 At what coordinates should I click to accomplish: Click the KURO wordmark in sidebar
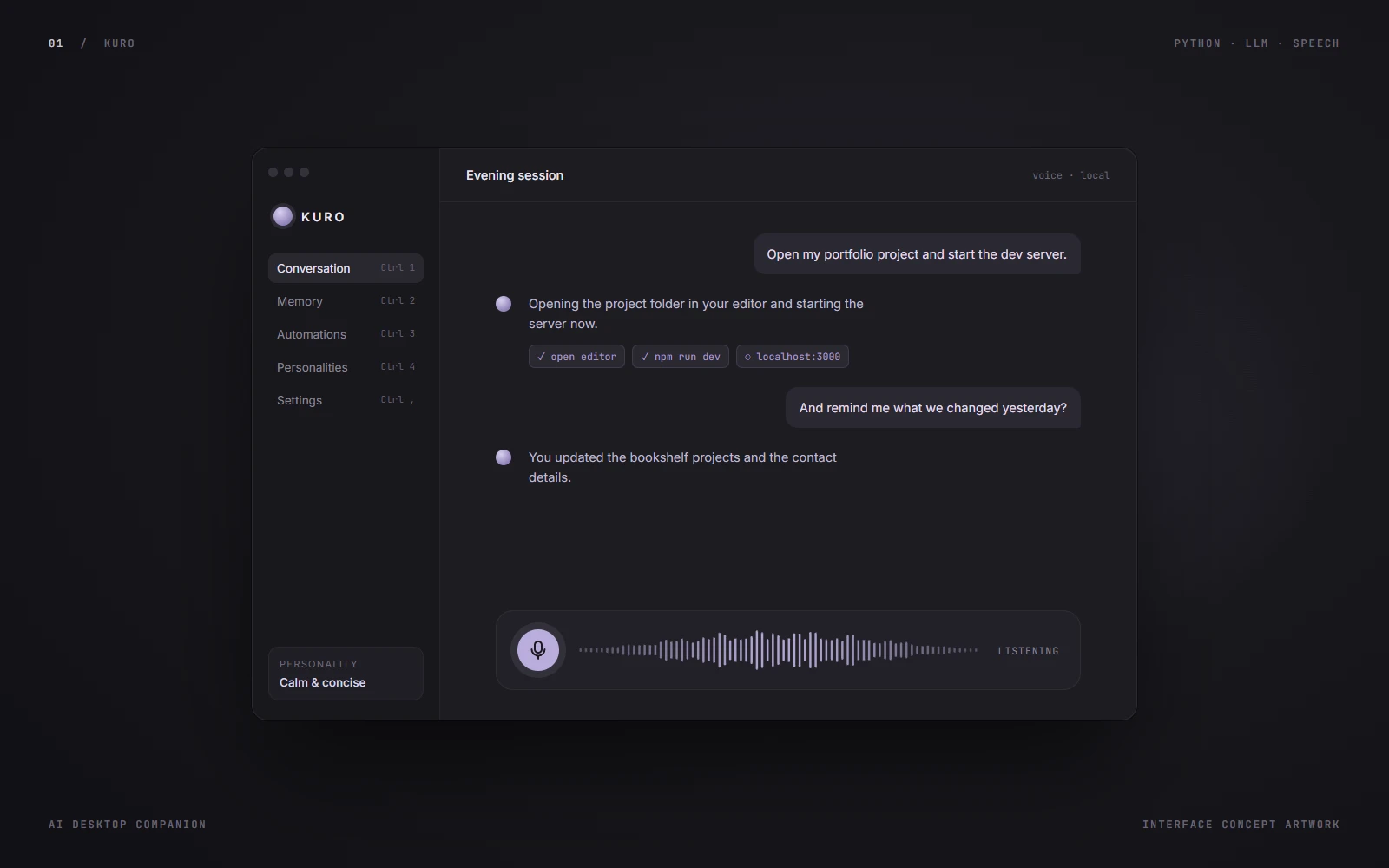(x=323, y=217)
